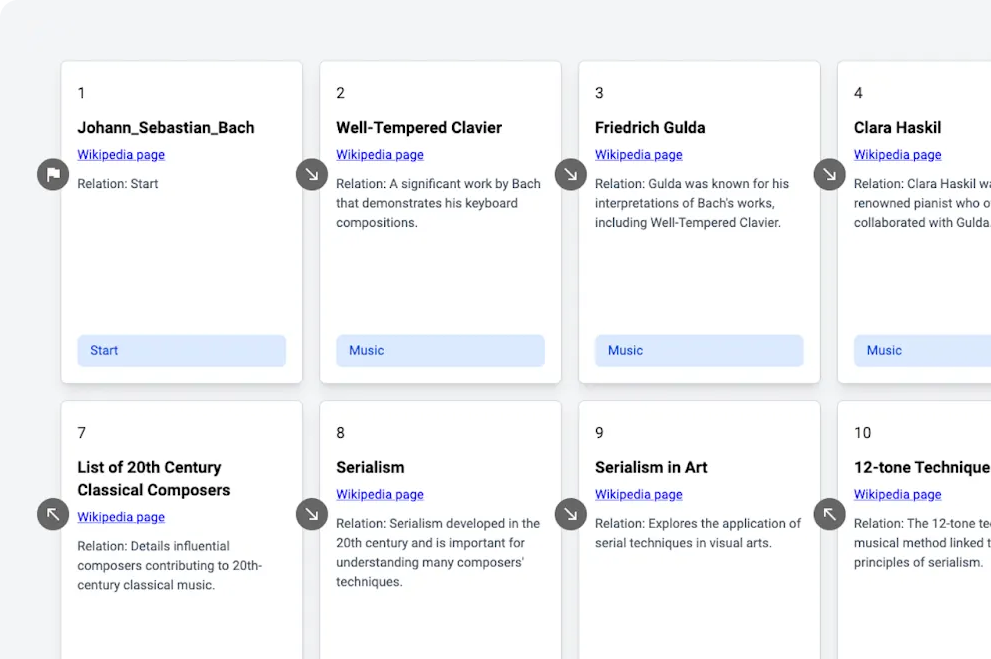Open Wikipedia page link for Serialism in Art

click(639, 495)
